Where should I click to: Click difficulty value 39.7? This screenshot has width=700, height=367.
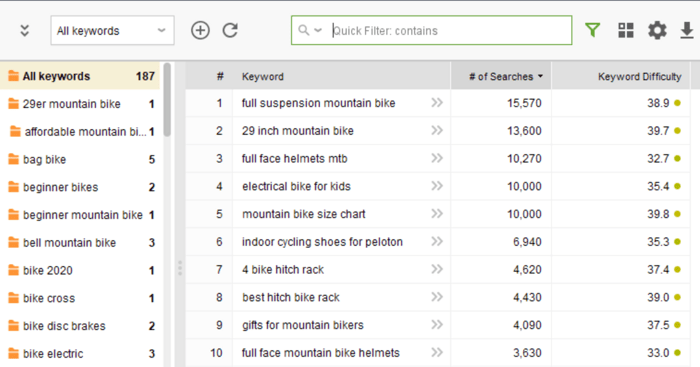(658, 131)
